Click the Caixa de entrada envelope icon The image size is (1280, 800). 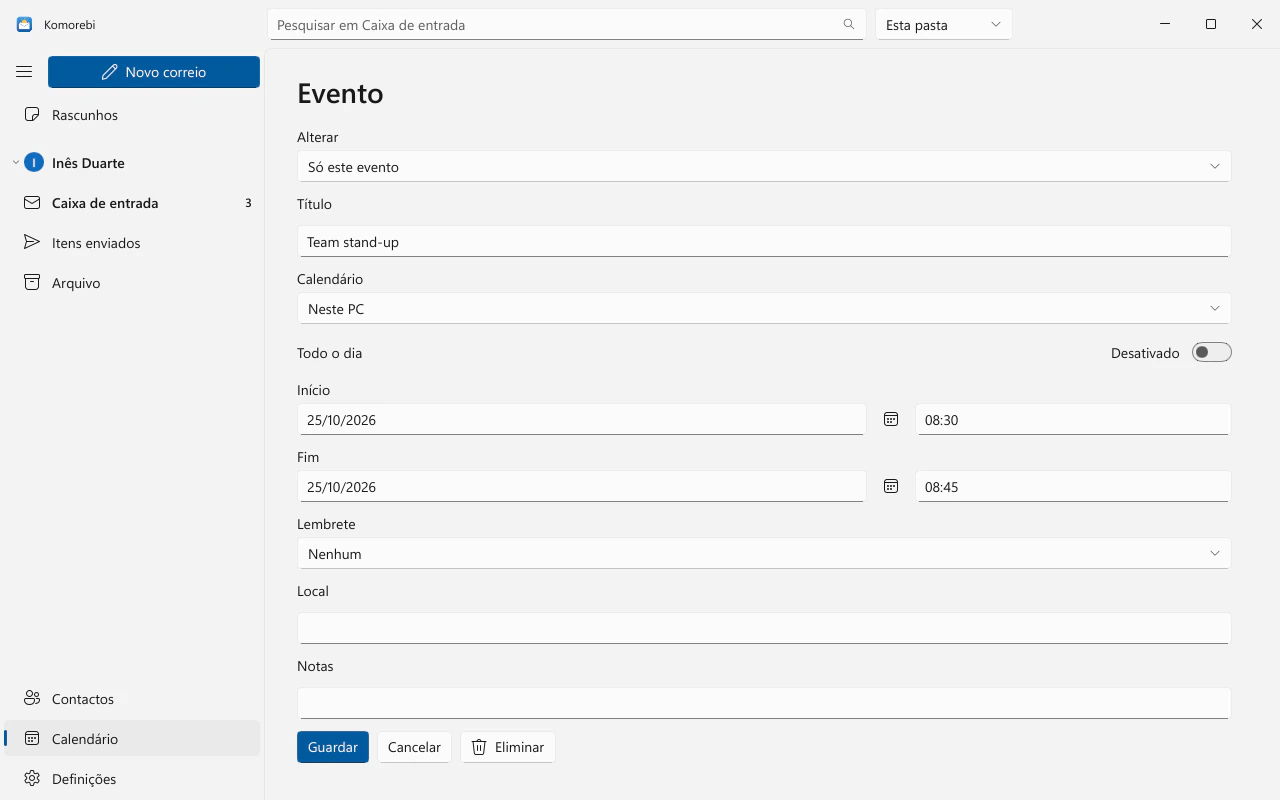(32, 203)
